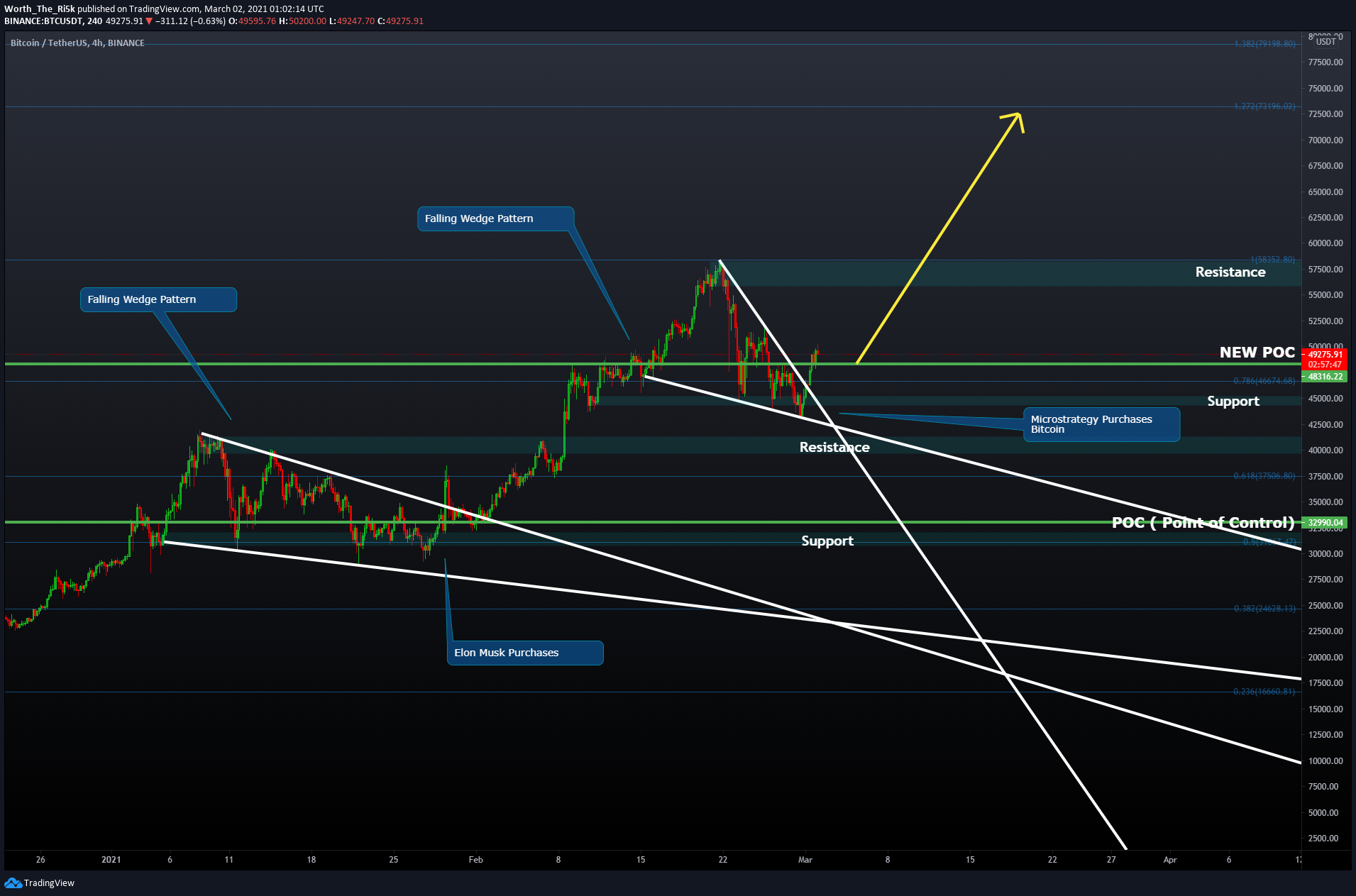The height and width of the screenshot is (896, 1356).
Task: Click the Support label near 45000
Action: pyautogui.click(x=1233, y=402)
